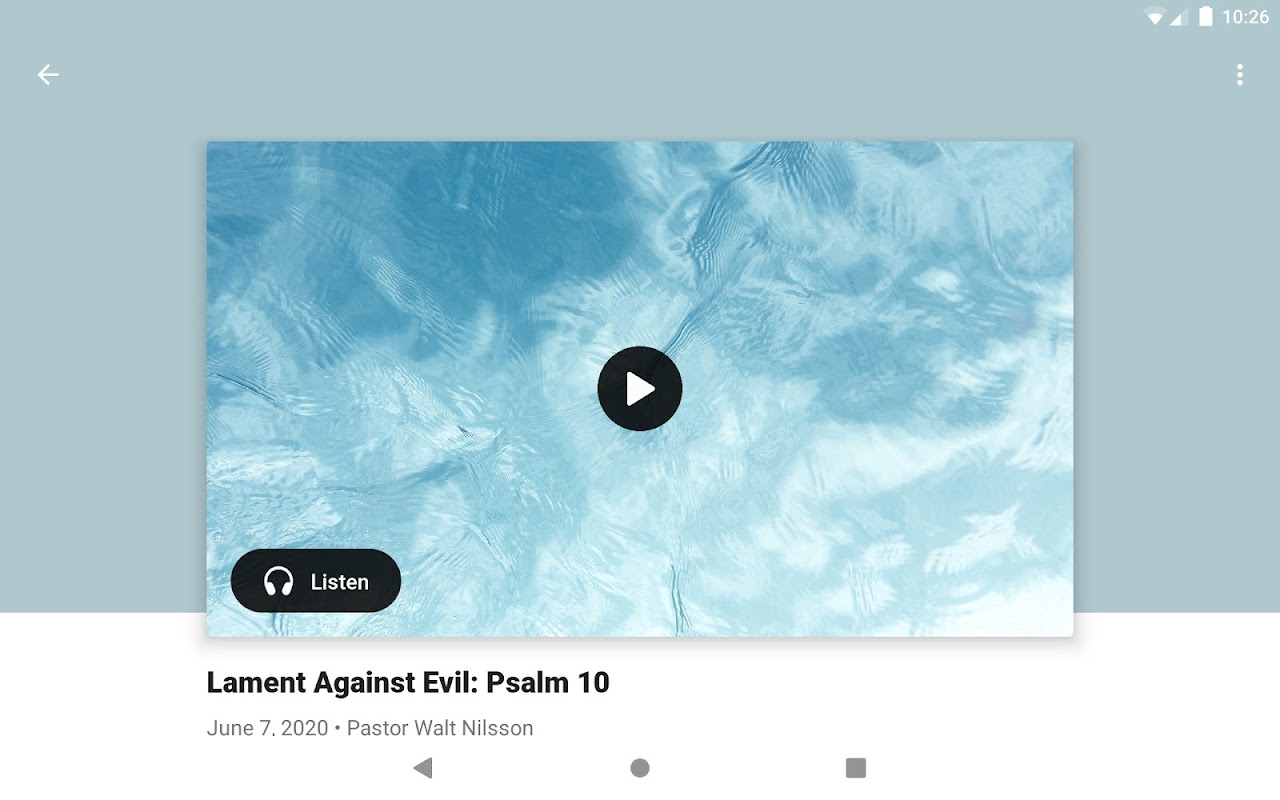Tap the water-ripple video thumbnail
The width and height of the screenshot is (1280, 800).
click(640, 388)
